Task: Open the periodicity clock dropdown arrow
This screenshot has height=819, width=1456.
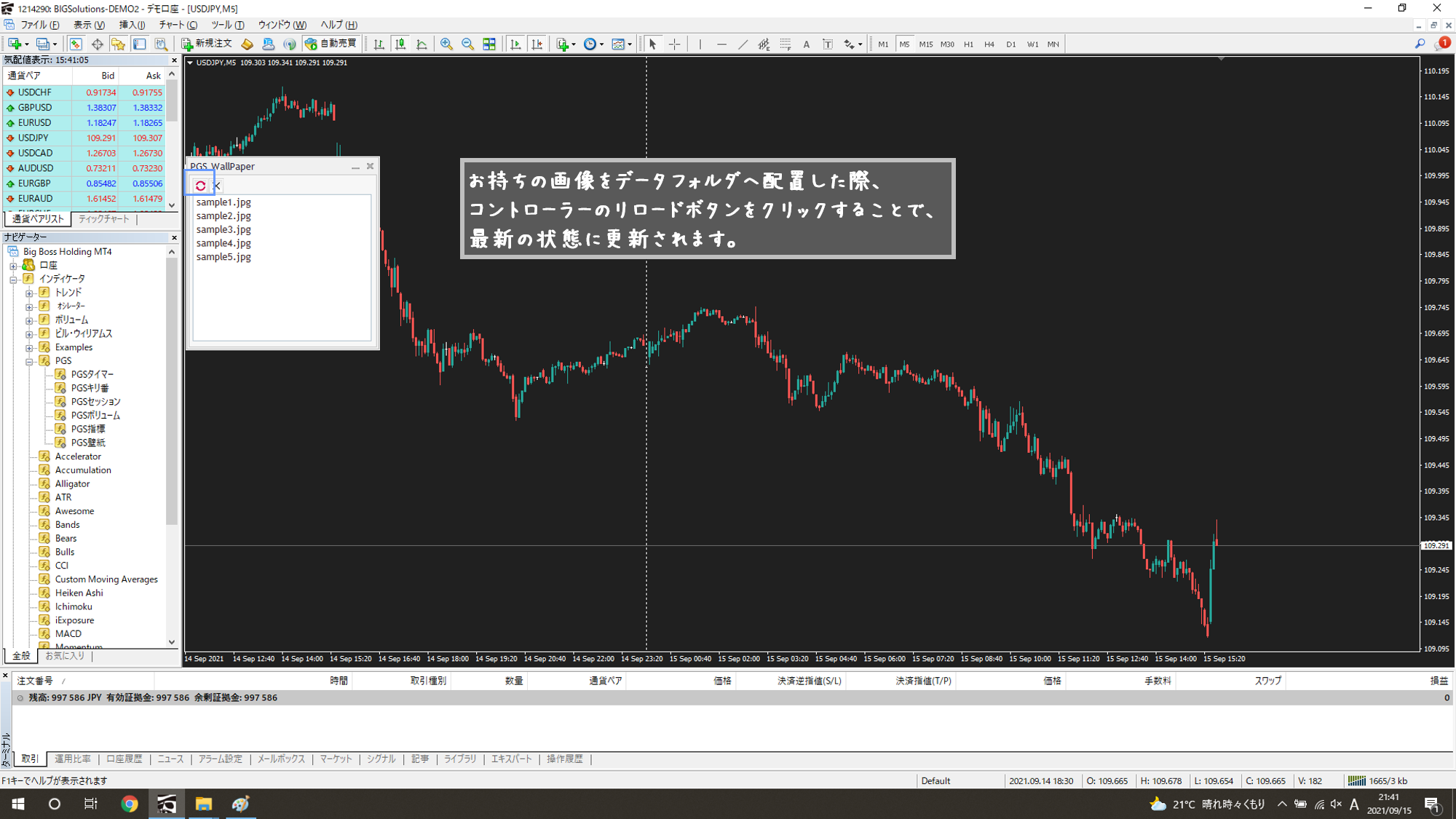Action: [601, 44]
